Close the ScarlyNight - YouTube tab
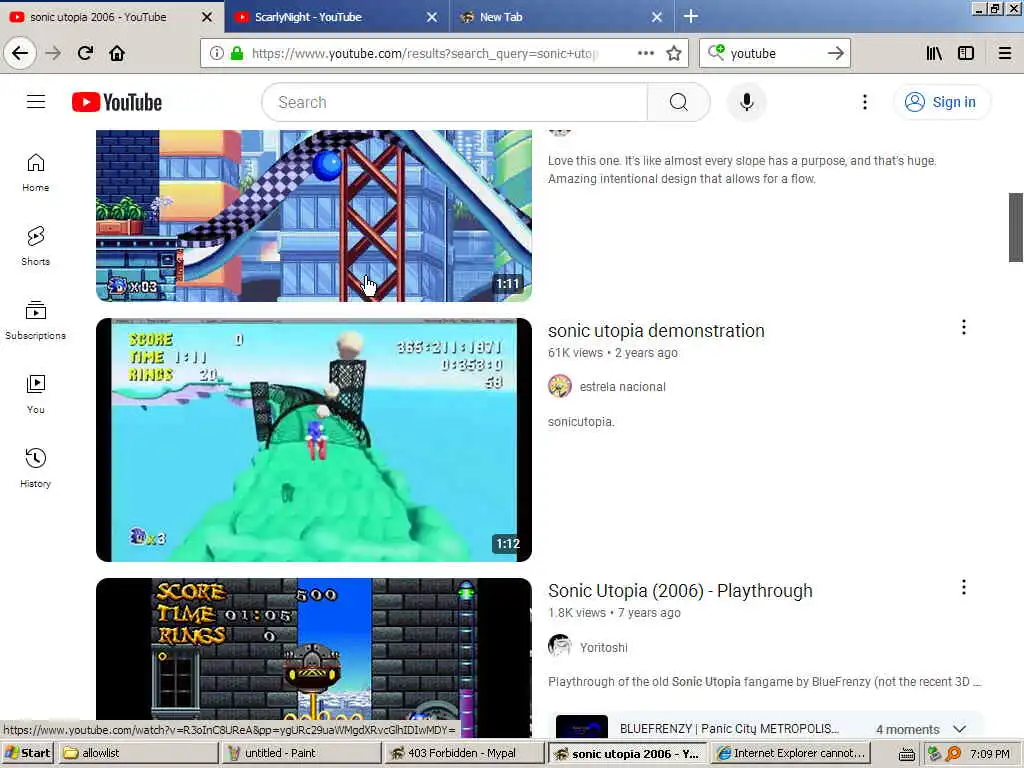 point(432,17)
